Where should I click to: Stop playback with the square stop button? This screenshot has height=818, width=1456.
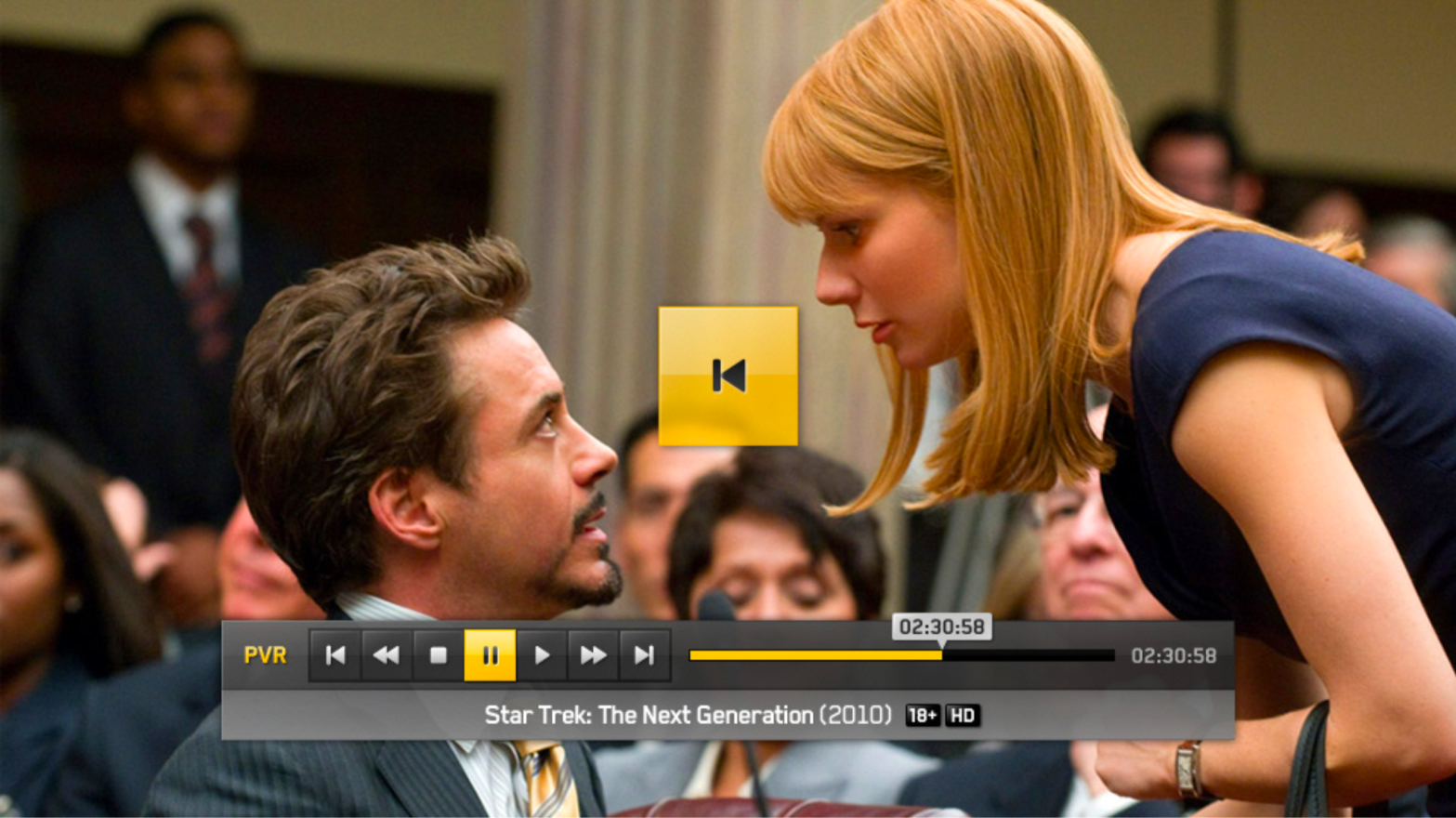pyautogui.click(x=438, y=655)
